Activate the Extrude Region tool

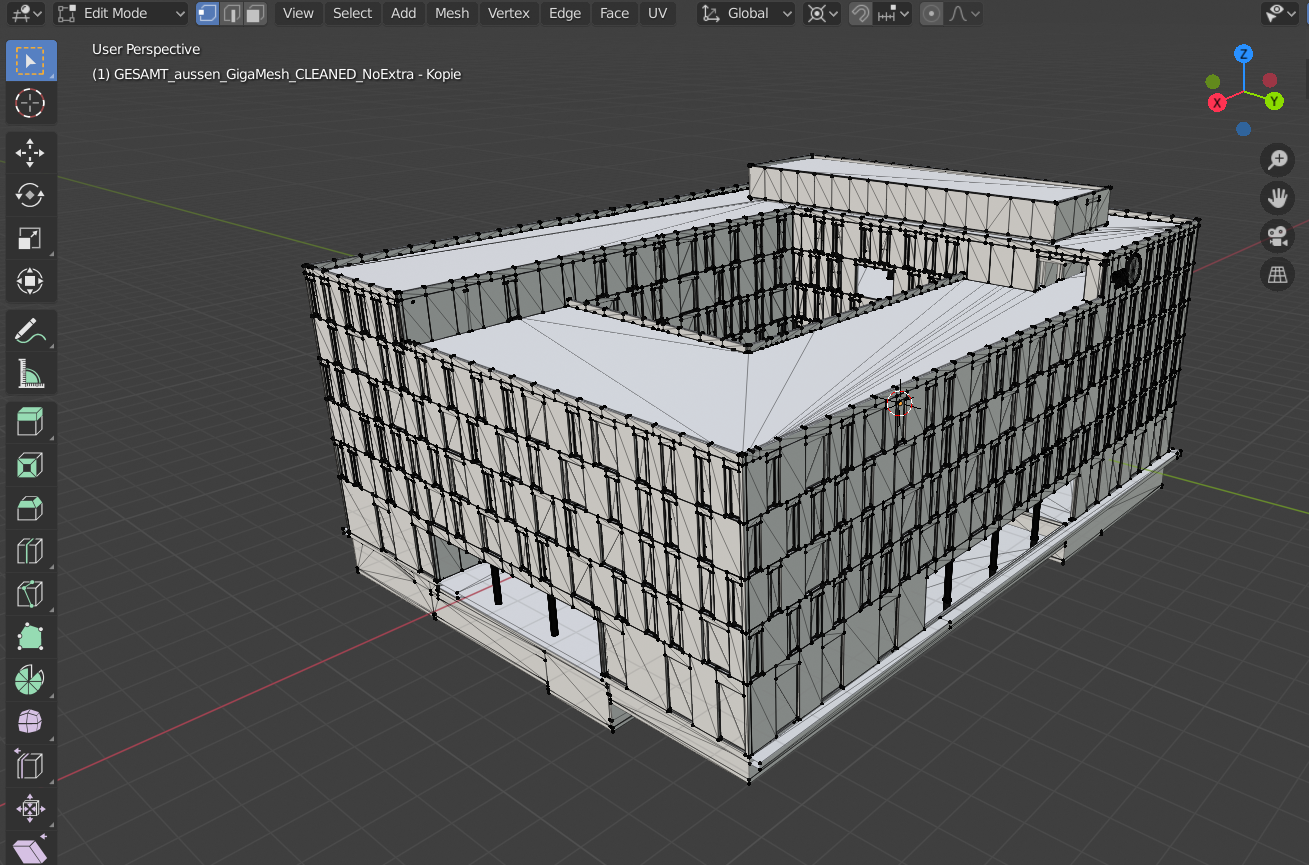click(x=31, y=423)
